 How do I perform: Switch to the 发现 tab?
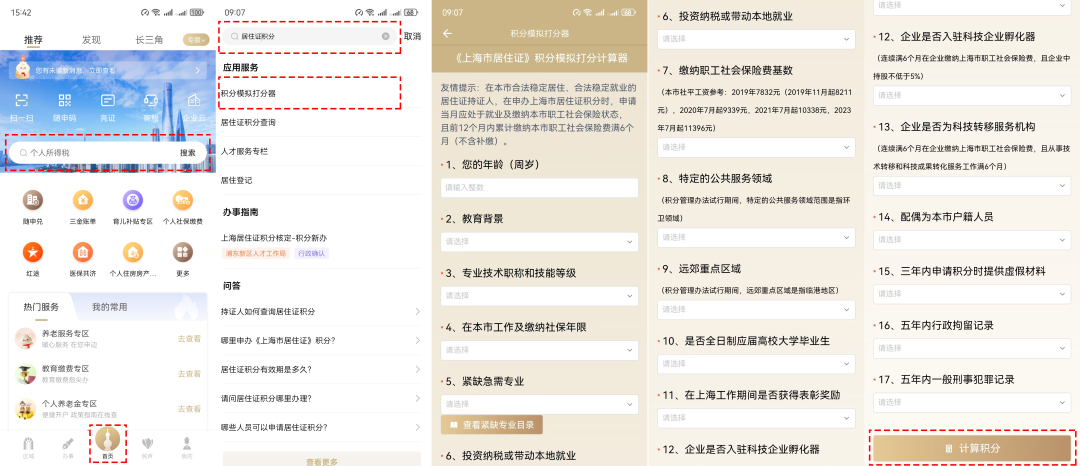[91, 40]
